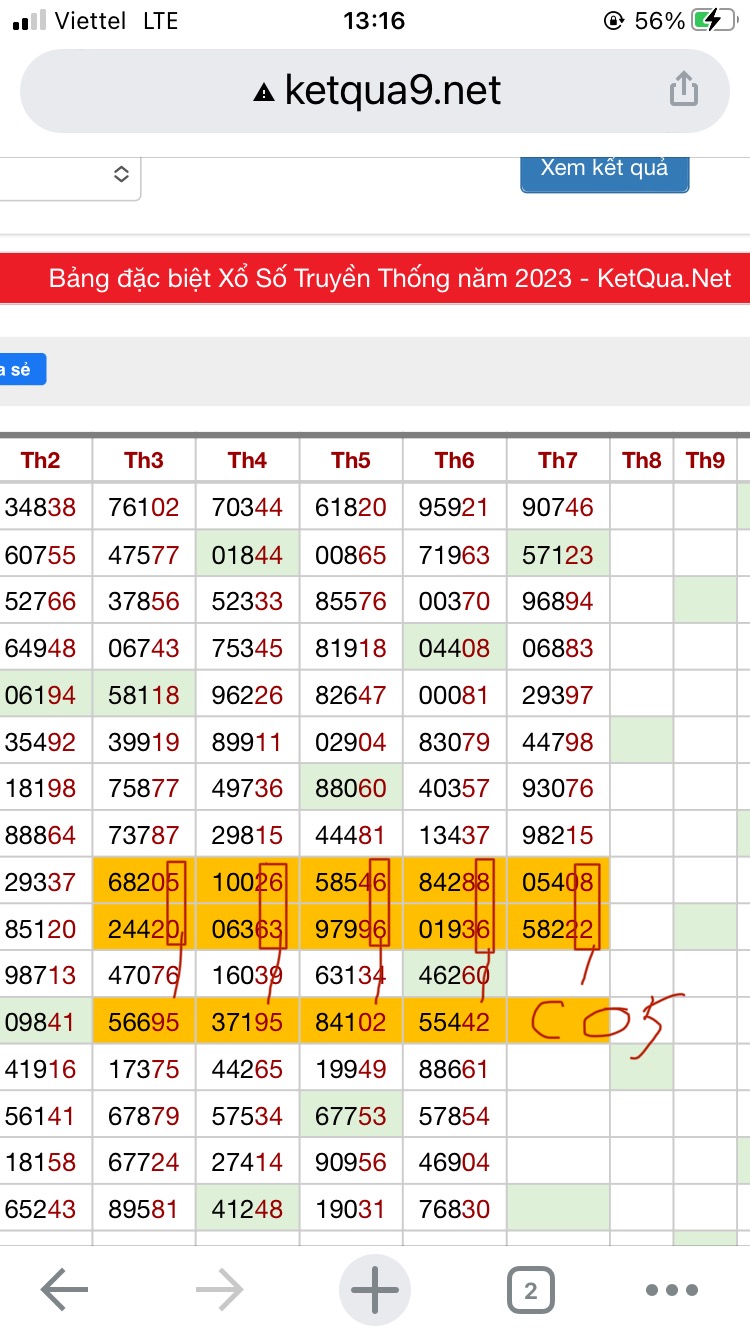Image resolution: width=750 pixels, height=1334 pixels.
Task: Select the Th7 column header
Action: click(558, 460)
